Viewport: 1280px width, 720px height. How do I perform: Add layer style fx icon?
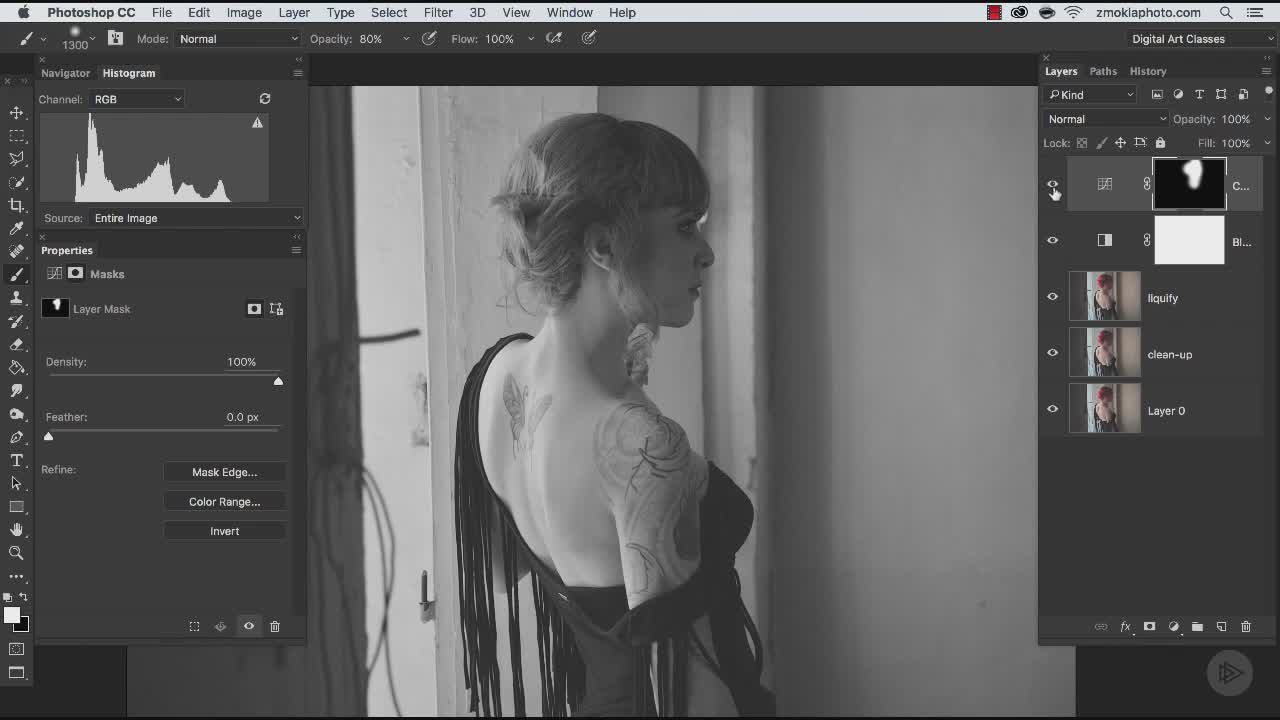tap(1125, 627)
